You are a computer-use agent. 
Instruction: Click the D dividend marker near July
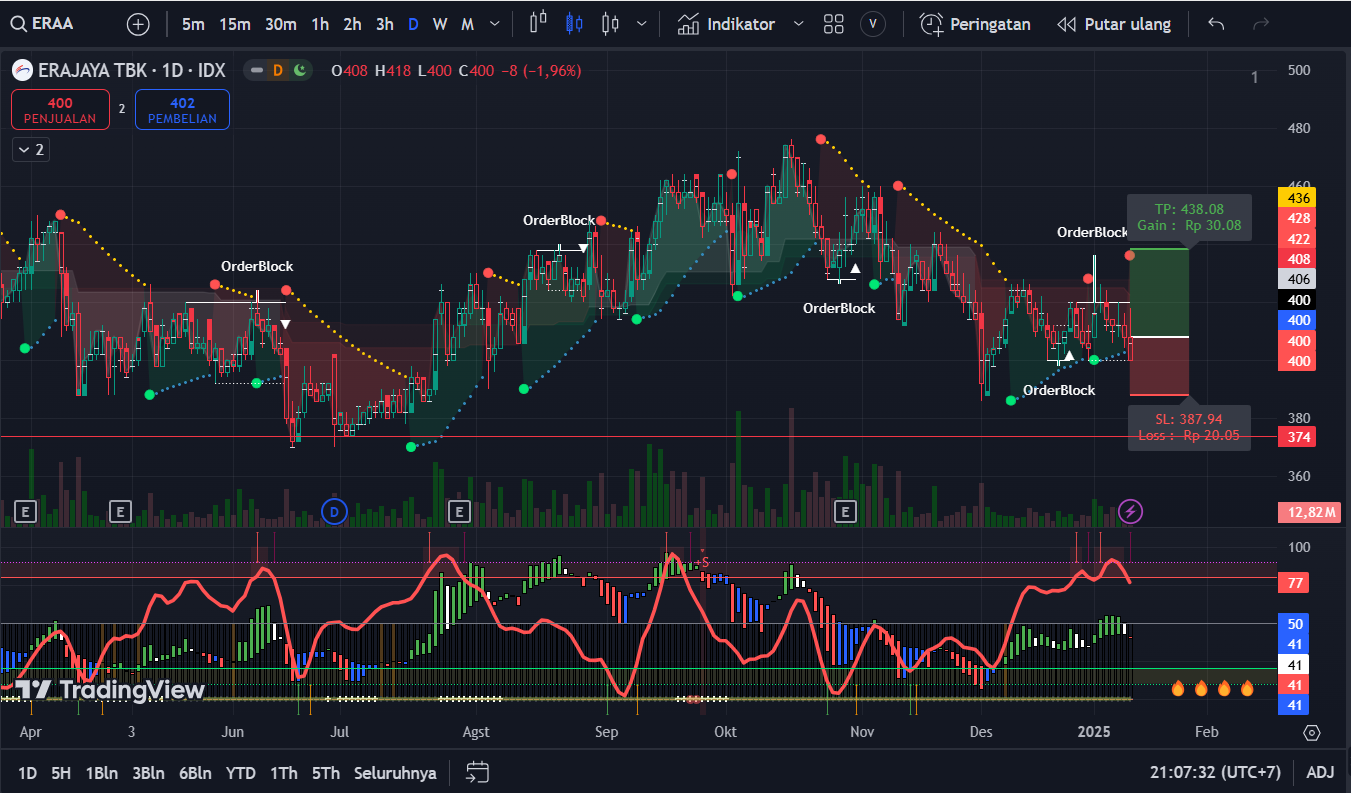334,512
